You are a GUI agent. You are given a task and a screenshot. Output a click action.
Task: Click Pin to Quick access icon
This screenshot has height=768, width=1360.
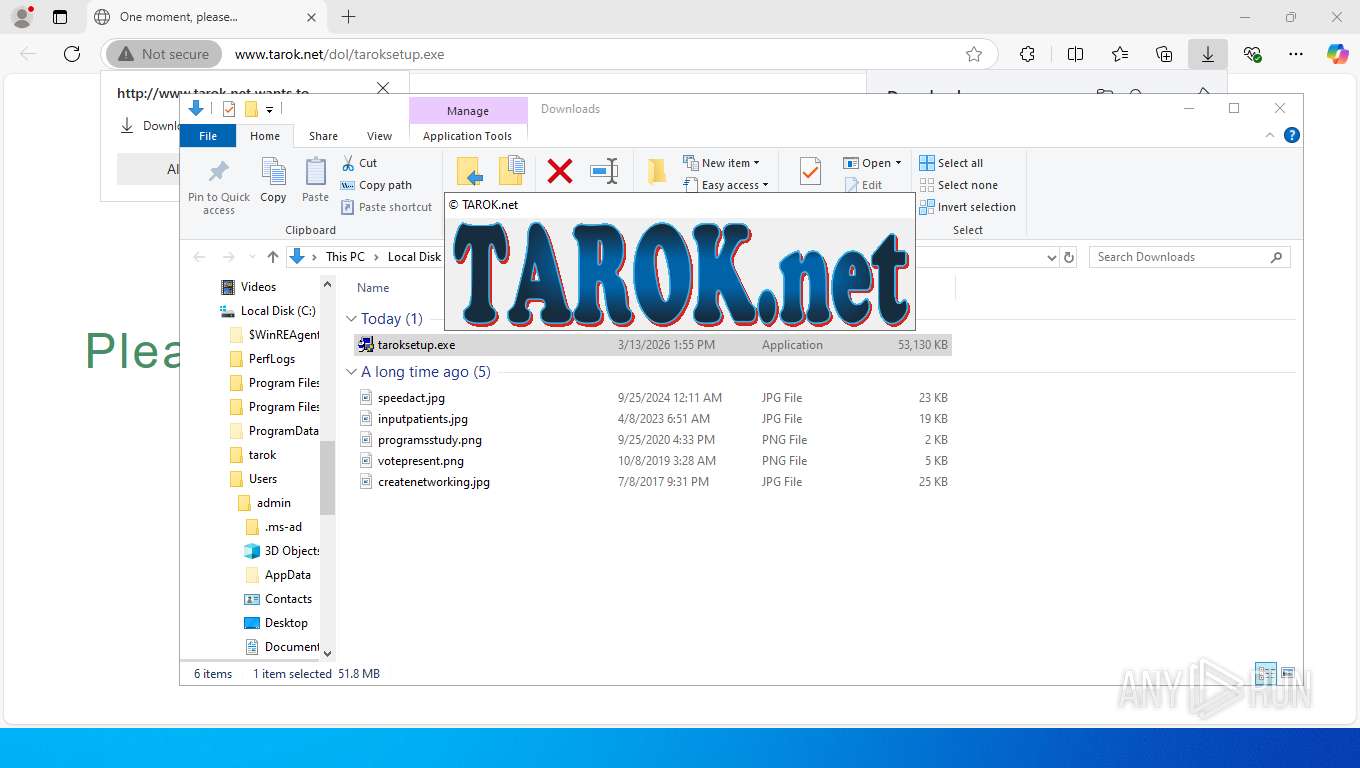(219, 172)
